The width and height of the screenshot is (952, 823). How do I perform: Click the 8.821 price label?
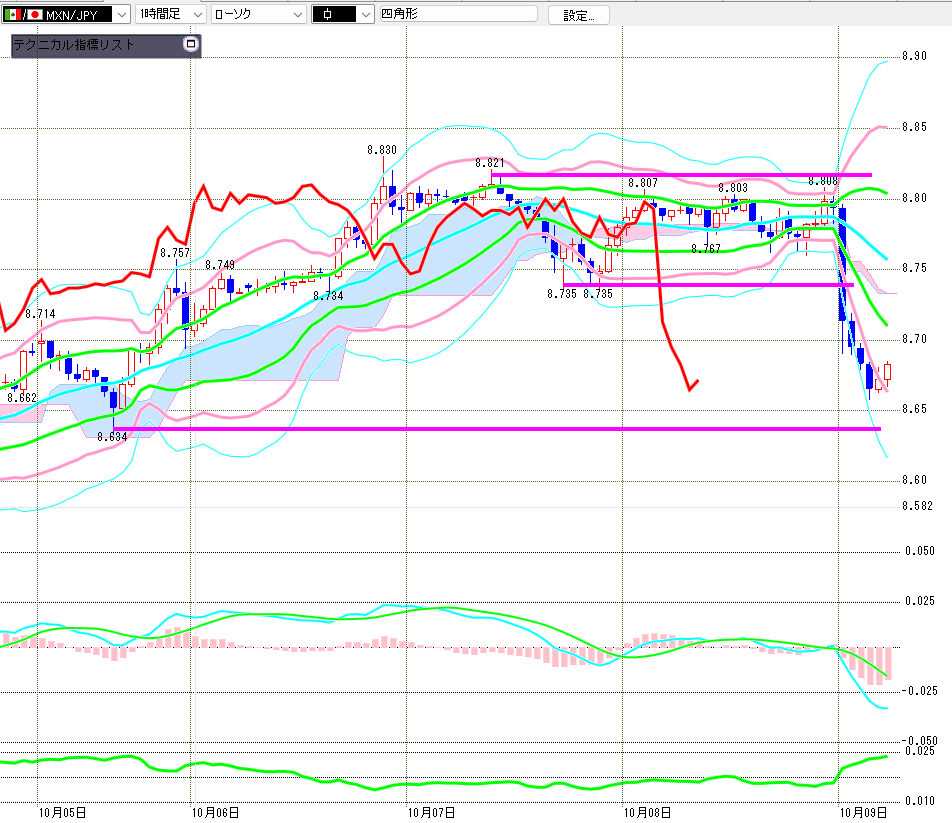click(490, 163)
